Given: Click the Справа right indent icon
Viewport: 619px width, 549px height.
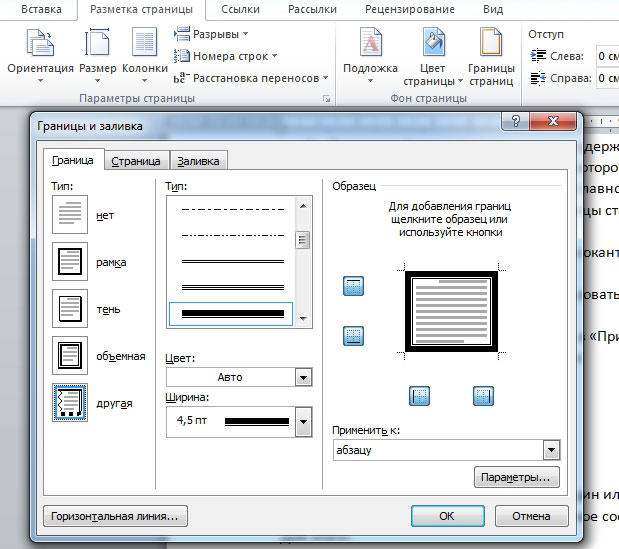Looking at the screenshot, I should (x=538, y=78).
